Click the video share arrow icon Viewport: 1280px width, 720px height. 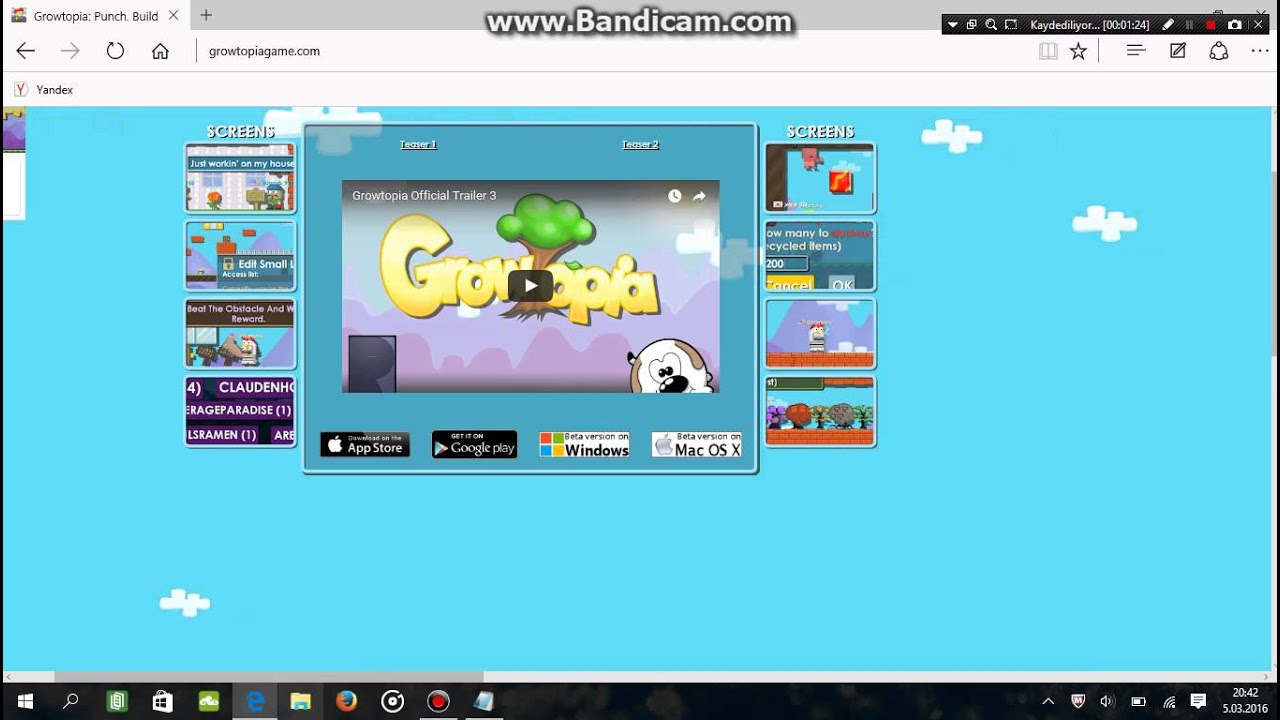[x=699, y=196]
